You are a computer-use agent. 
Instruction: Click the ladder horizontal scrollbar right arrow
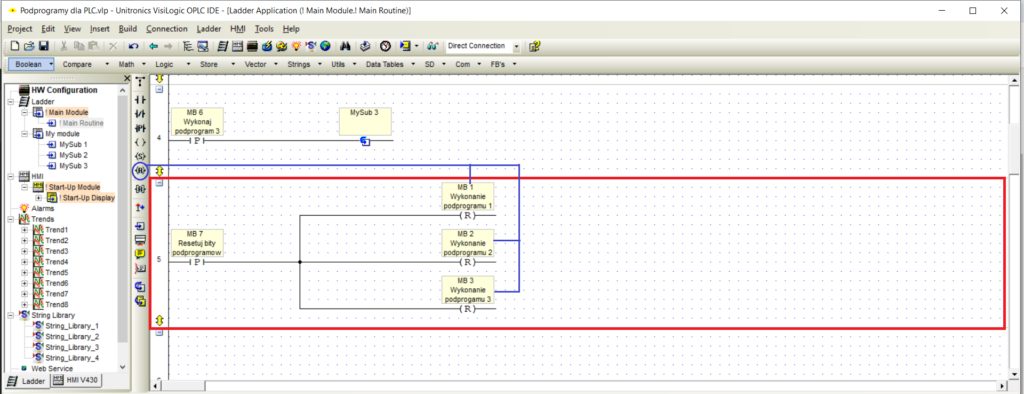point(1002,385)
